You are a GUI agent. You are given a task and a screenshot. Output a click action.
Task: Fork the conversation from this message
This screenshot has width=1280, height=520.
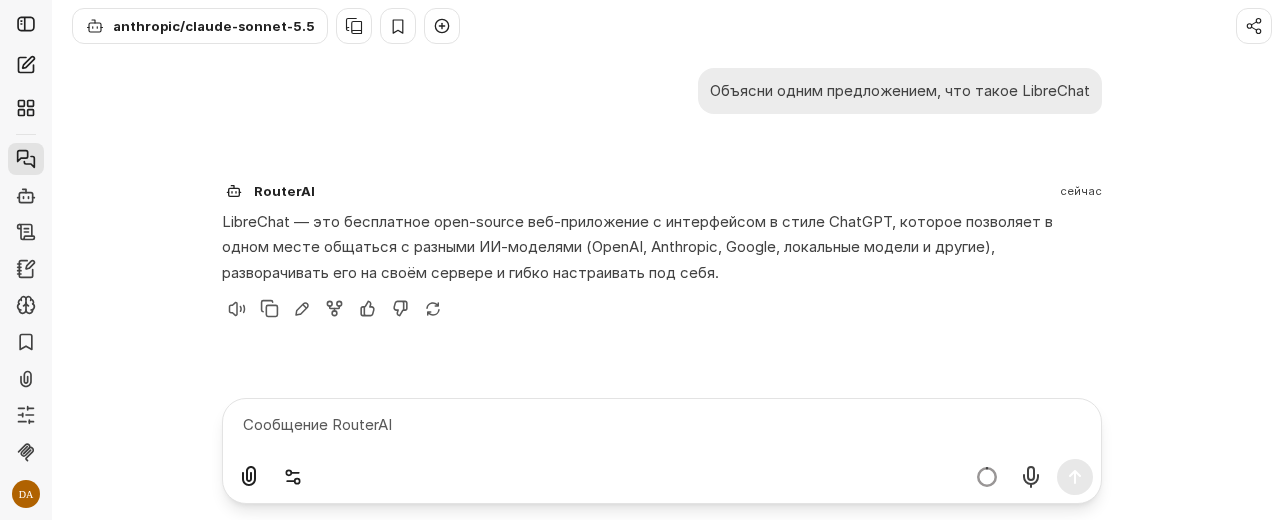coord(335,309)
